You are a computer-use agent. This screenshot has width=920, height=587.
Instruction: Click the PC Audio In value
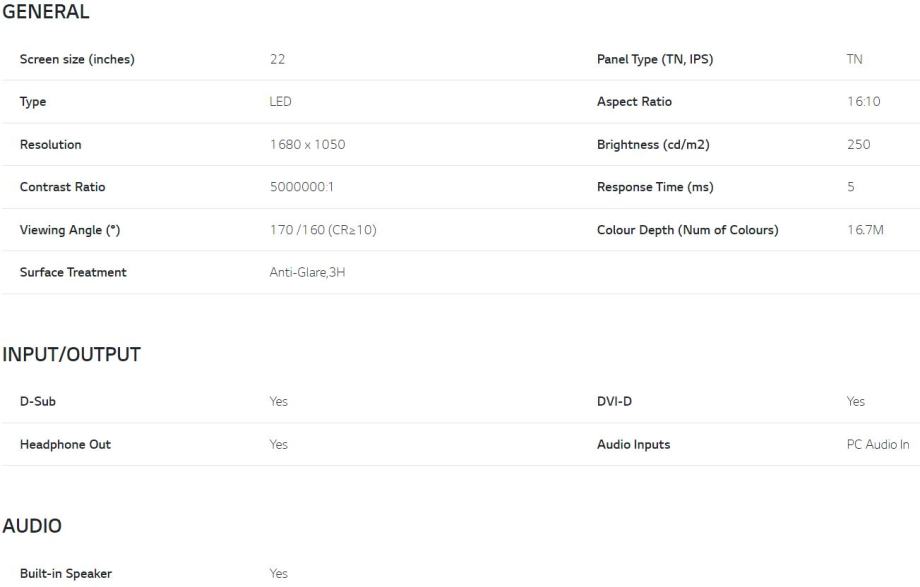pyautogui.click(x=878, y=444)
